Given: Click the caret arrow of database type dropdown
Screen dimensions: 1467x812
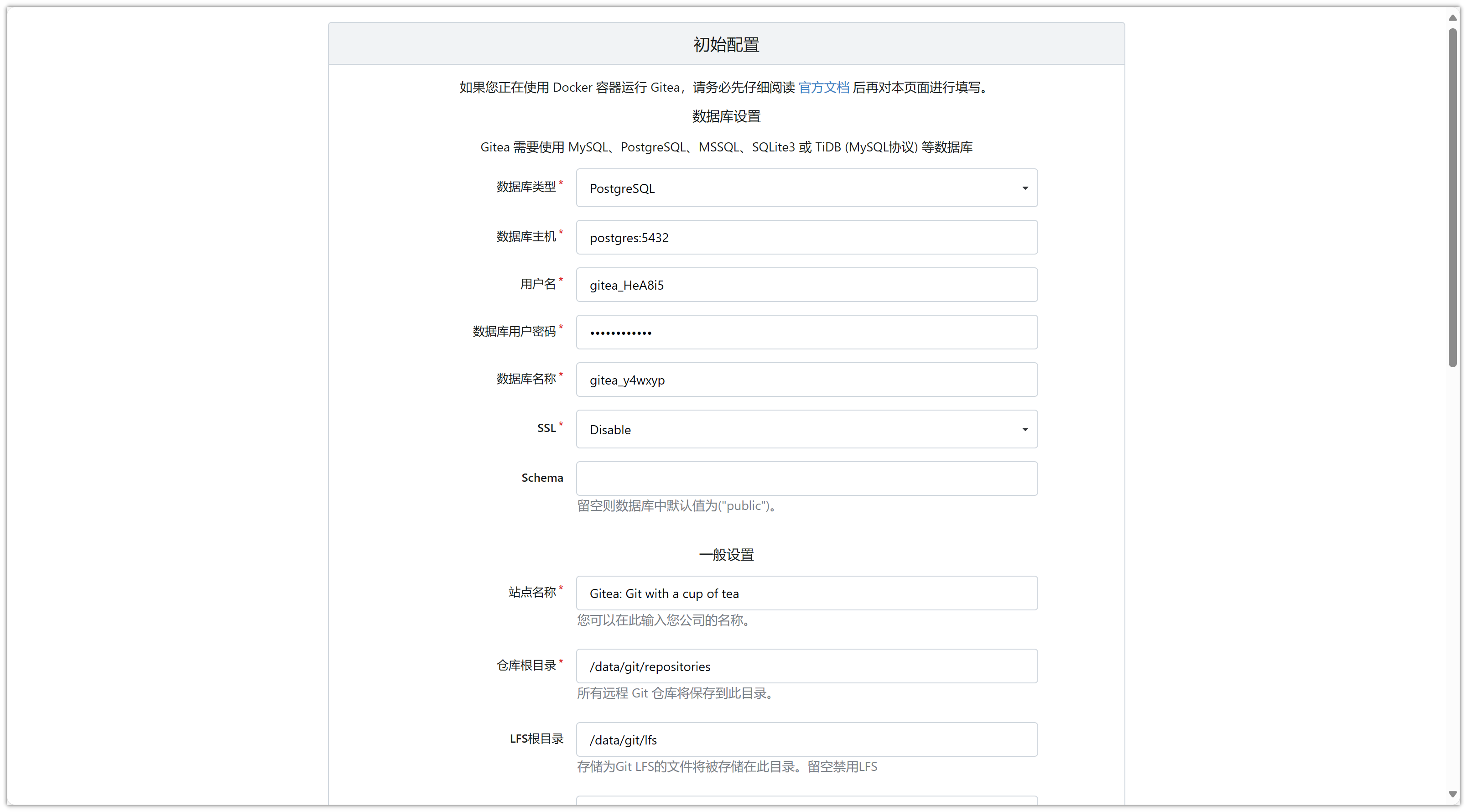Looking at the screenshot, I should point(1025,188).
